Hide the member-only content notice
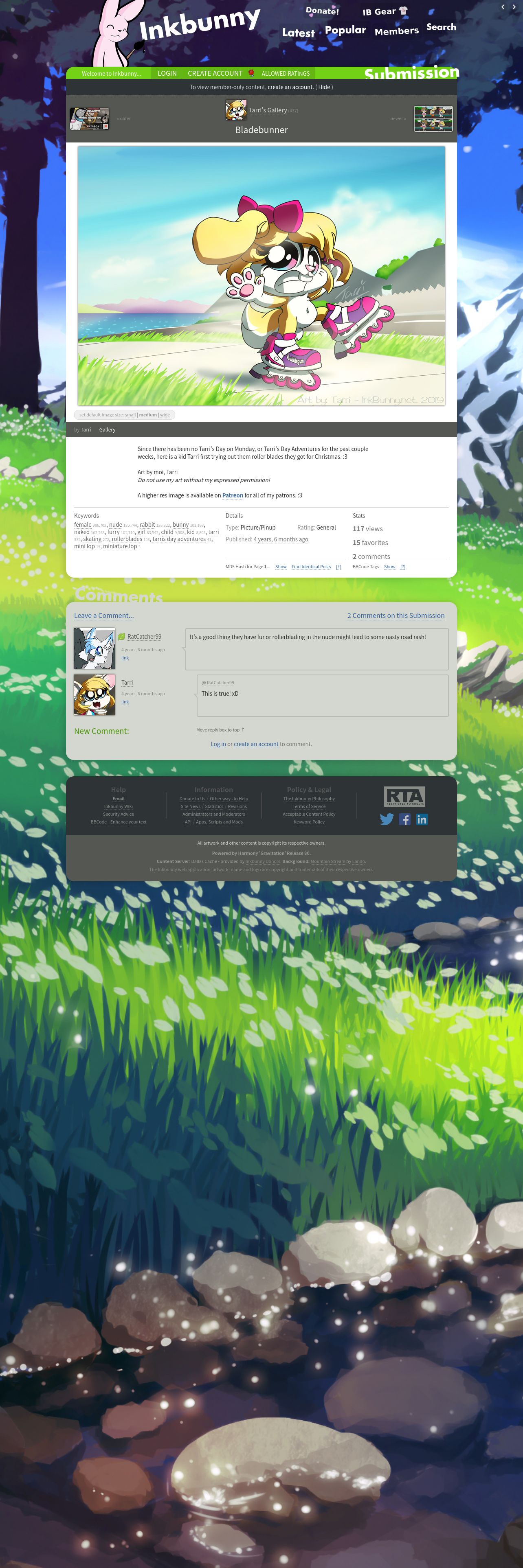The image size is (523, 1568). coord(324,87)
